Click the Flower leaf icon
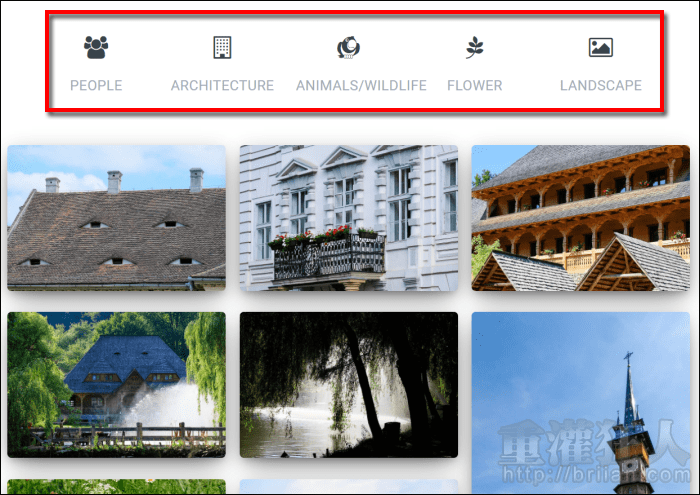Image resolution: width=700 pixels, height=495 pixels. coord(475,47)
